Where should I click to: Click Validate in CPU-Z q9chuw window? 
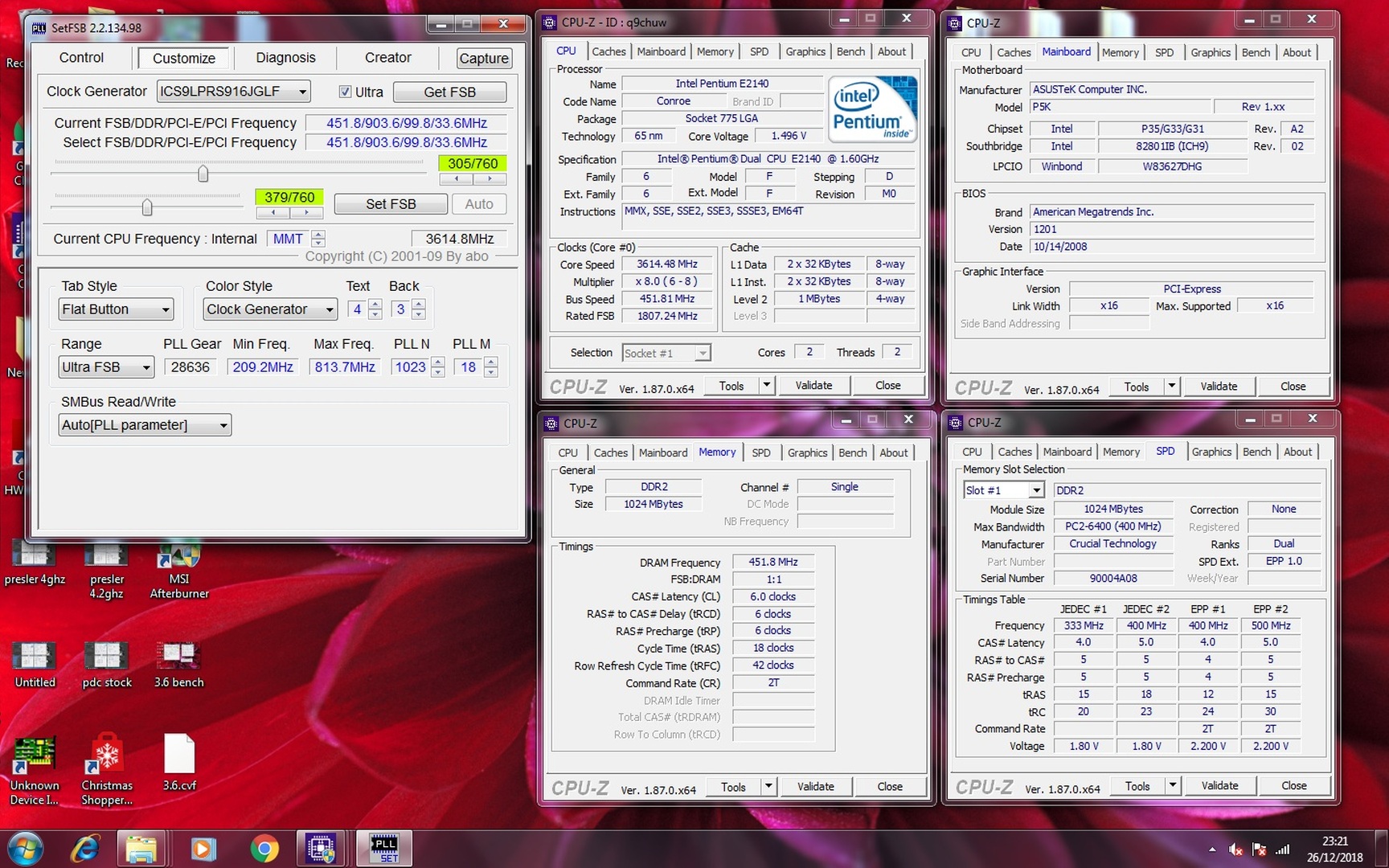click(813, 386)
